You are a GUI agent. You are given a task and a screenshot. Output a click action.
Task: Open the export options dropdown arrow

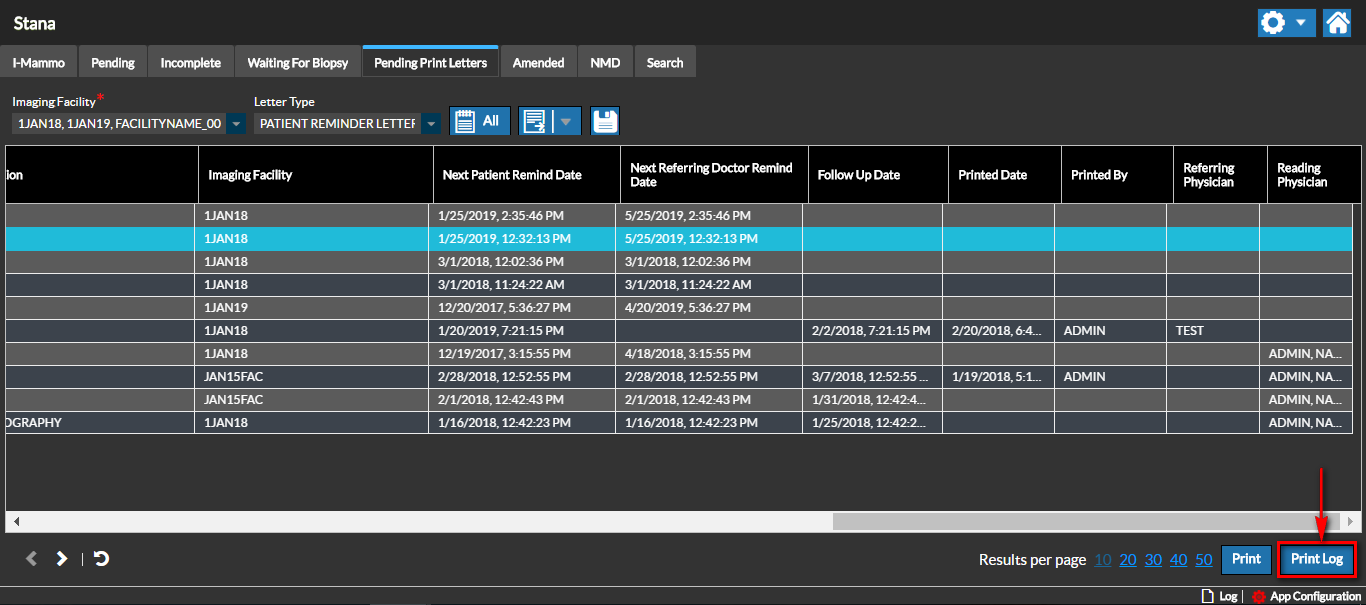(566, 122)
